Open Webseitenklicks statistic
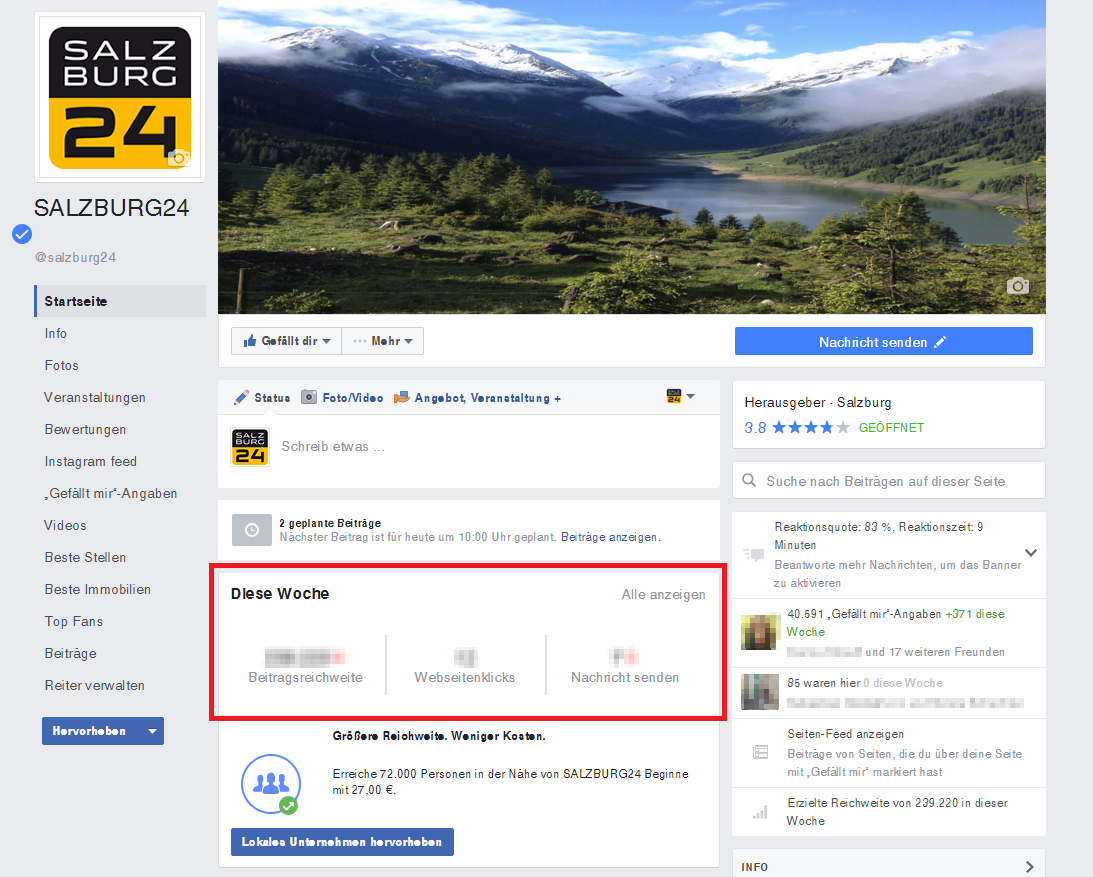 465,666
